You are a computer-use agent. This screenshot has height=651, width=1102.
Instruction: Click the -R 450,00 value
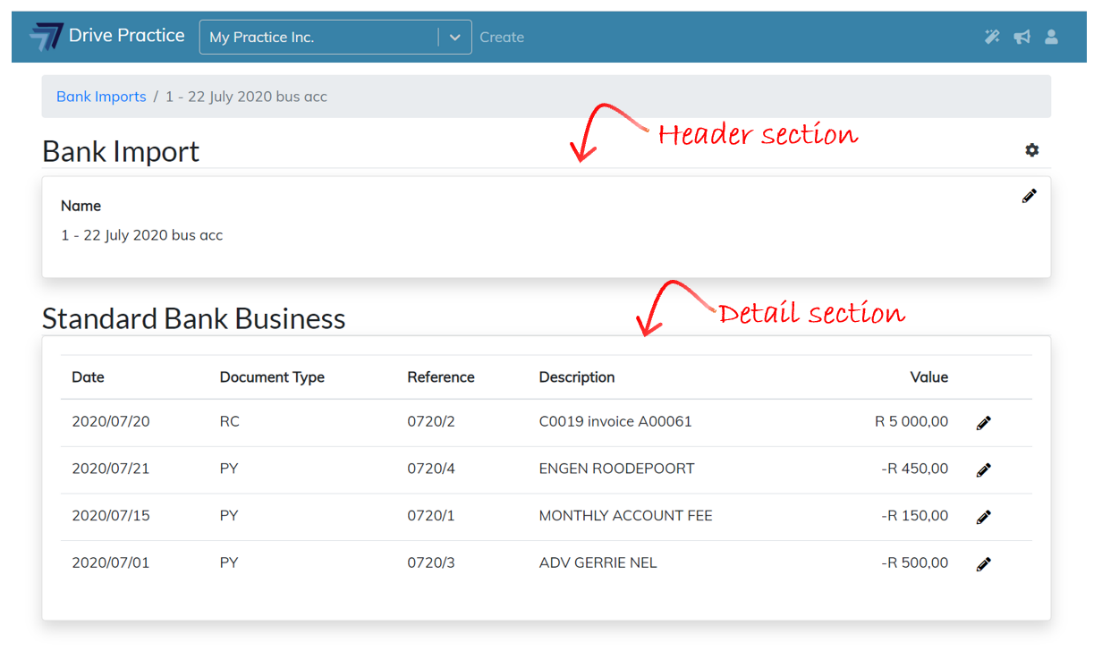click(914, 468)
